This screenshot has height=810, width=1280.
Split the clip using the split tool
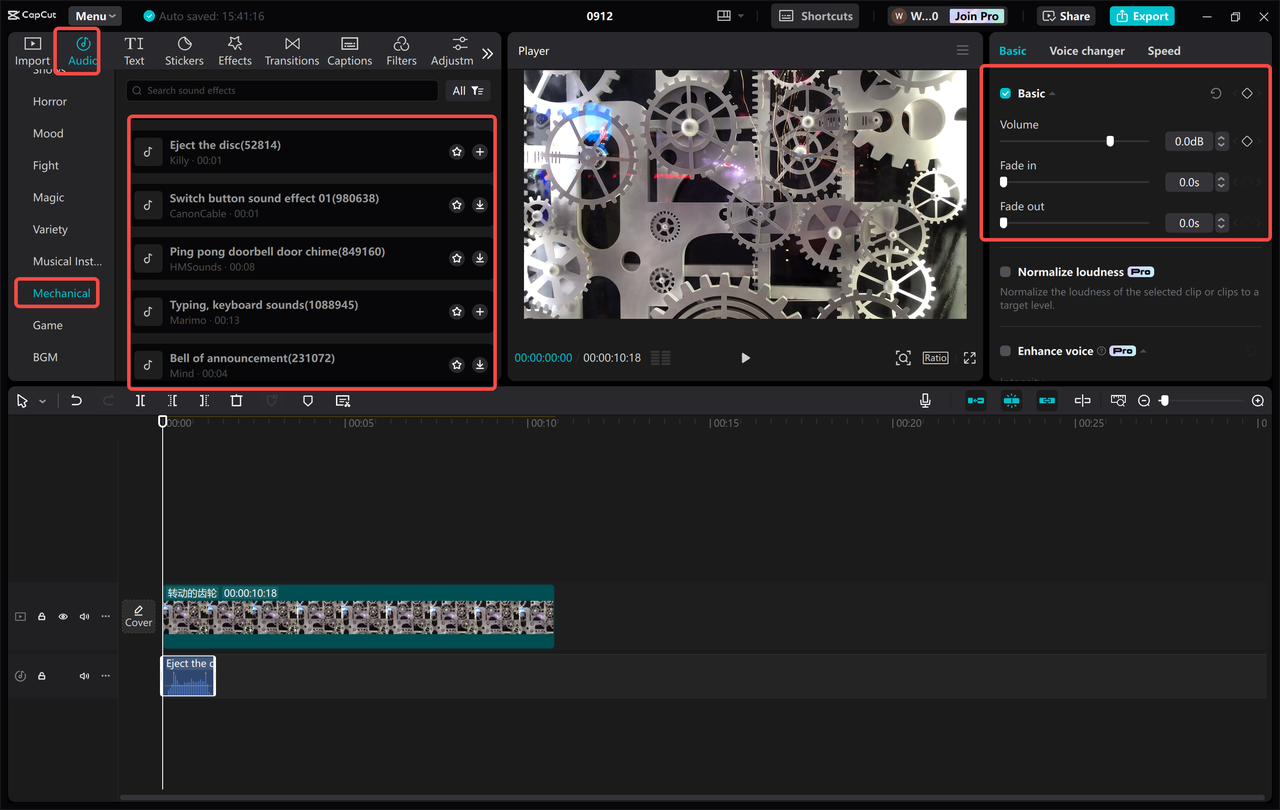140,400
